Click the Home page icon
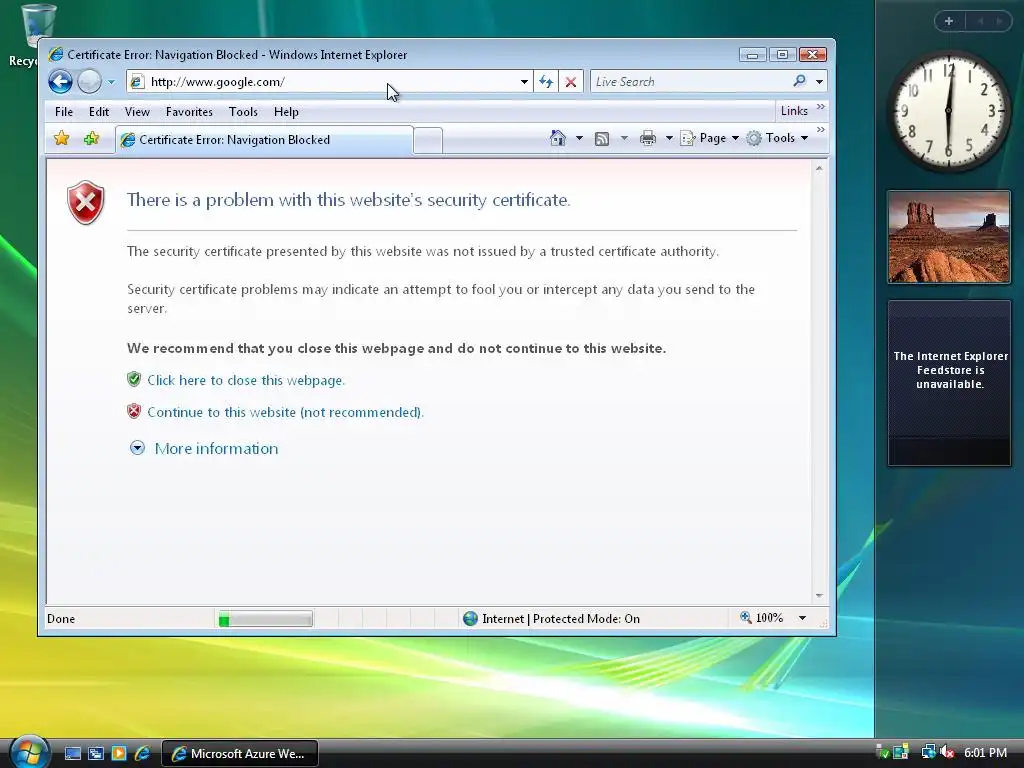Screen dimensions: 1024x768 558,138
